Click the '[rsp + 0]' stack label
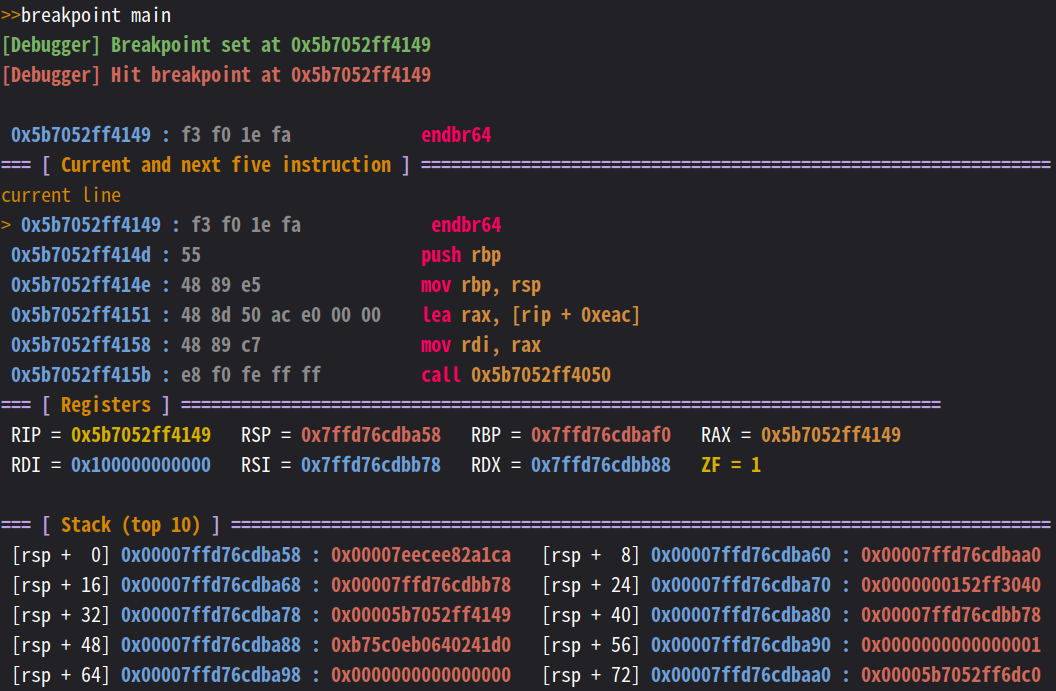The height and width of the screenshot is (691, 1056). 61,556
